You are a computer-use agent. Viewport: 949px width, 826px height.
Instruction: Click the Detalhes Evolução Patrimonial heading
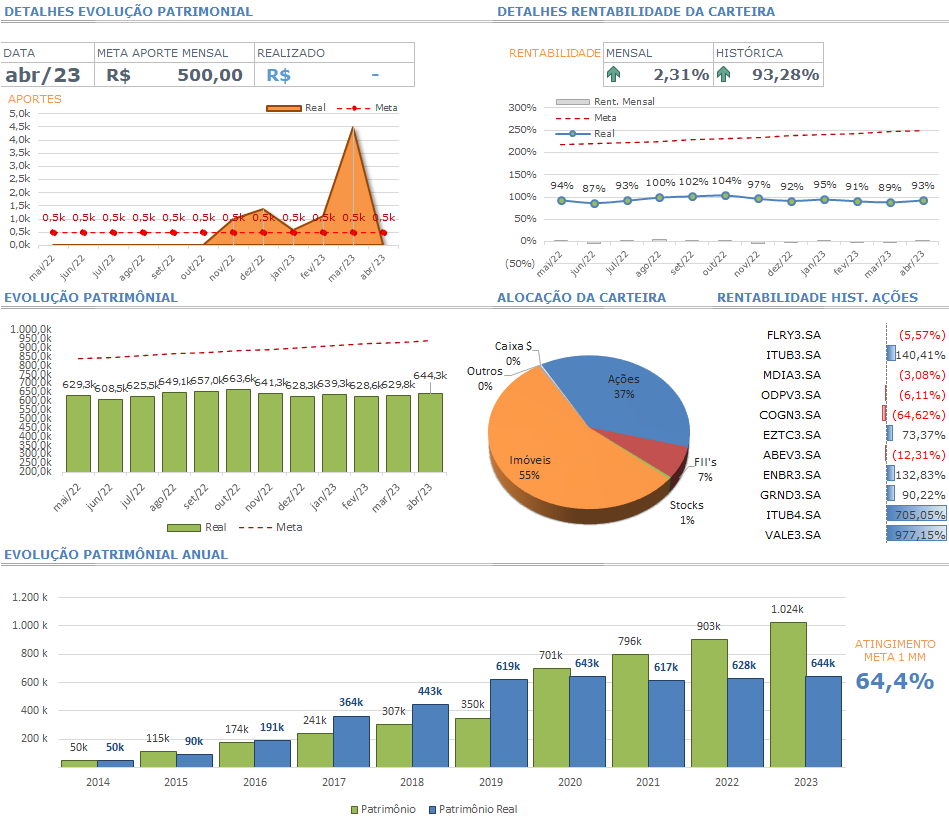click(x=128, y=11)
